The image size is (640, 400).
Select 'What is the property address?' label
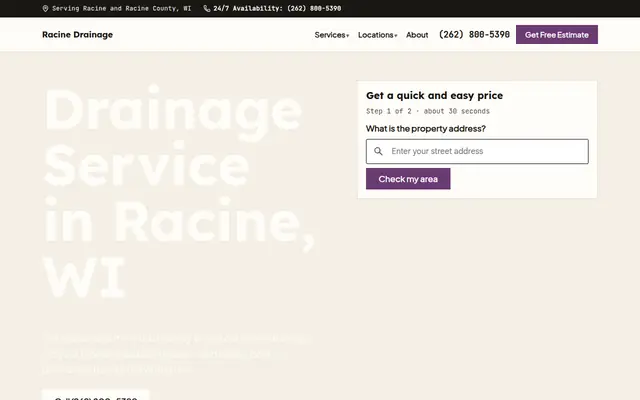(x=426, y=129)
